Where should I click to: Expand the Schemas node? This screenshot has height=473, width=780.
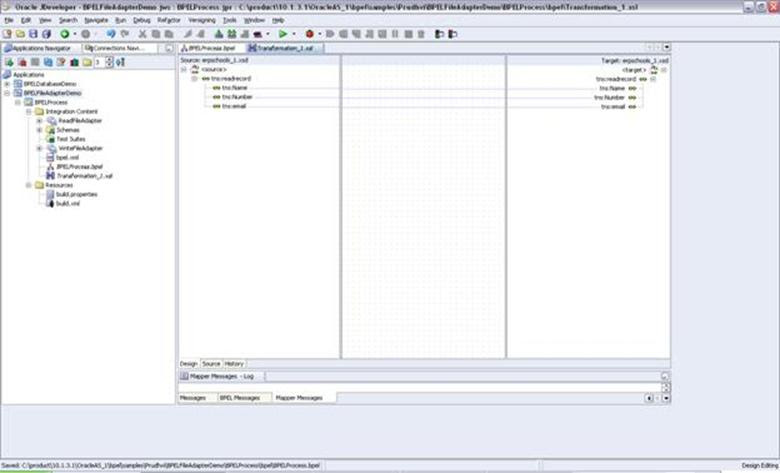point(39,130)
